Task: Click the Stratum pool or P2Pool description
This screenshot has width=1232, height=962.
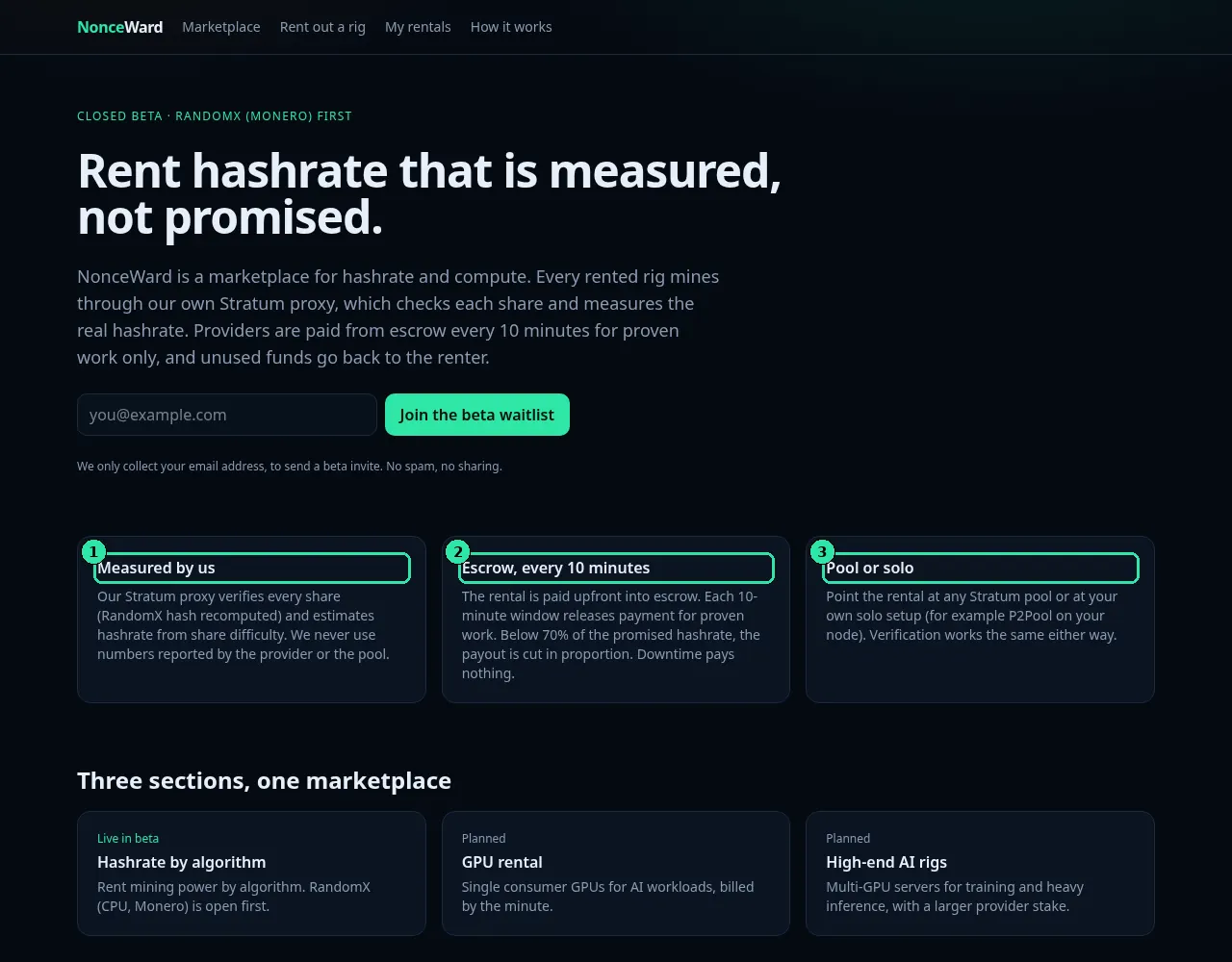Action: tap(972, 616)
